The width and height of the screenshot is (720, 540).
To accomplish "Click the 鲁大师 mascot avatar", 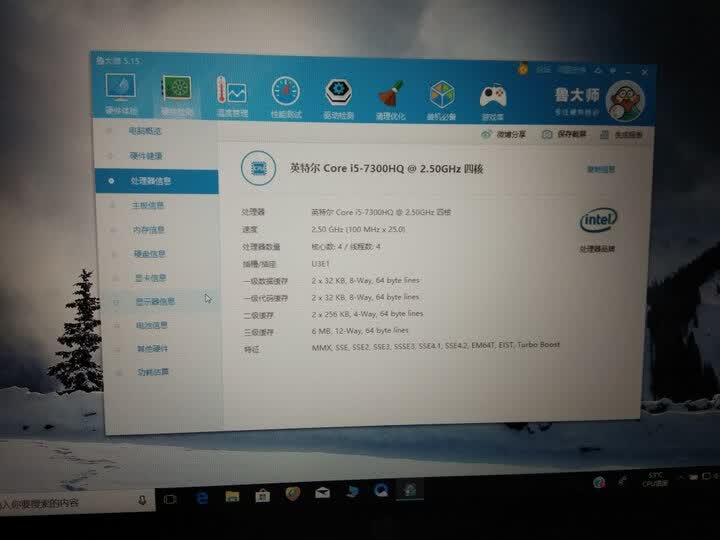I will (625, 101).
